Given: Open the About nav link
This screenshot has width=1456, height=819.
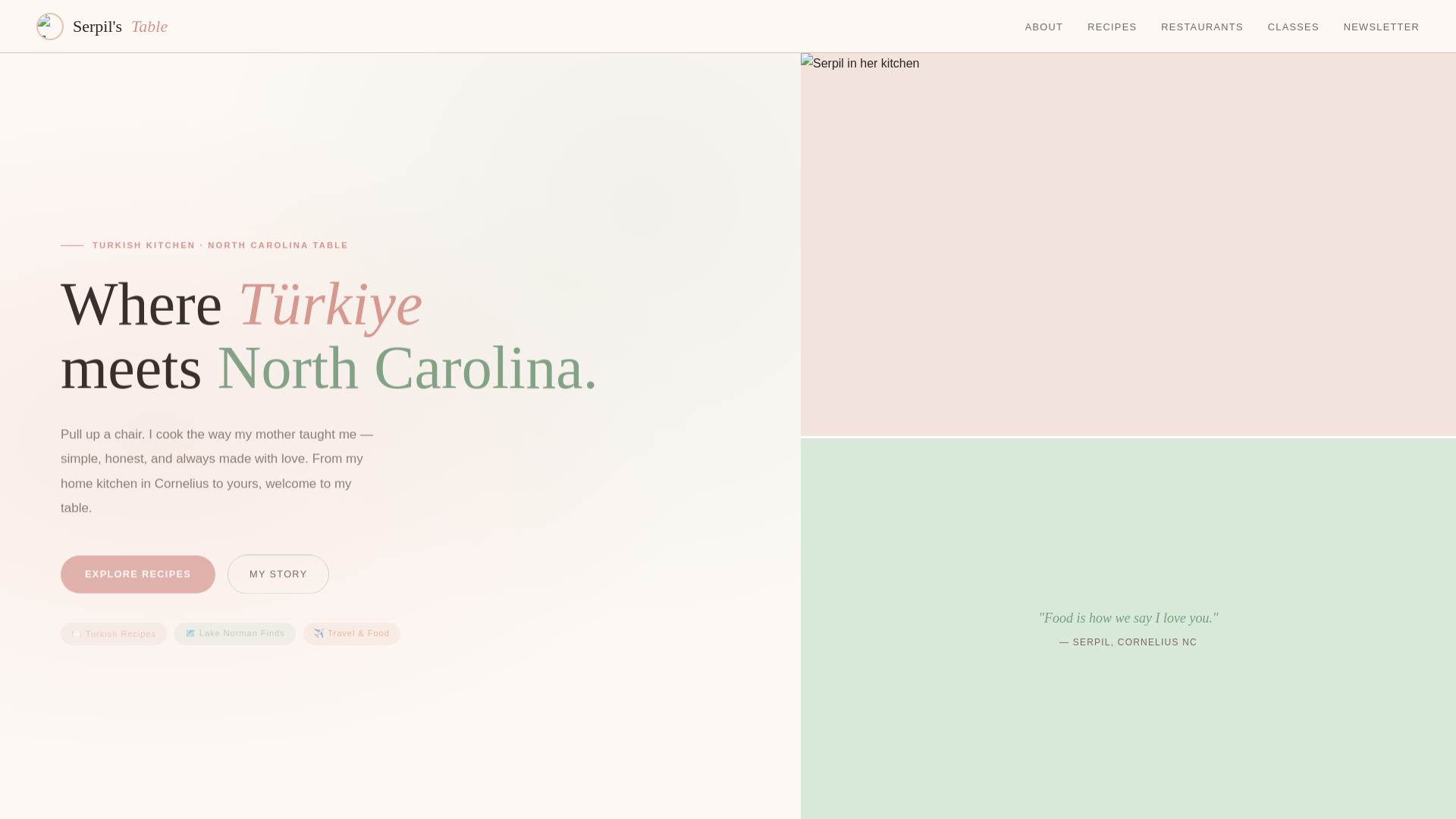Looking at the screenshot, I should (x=1043, y=27).
